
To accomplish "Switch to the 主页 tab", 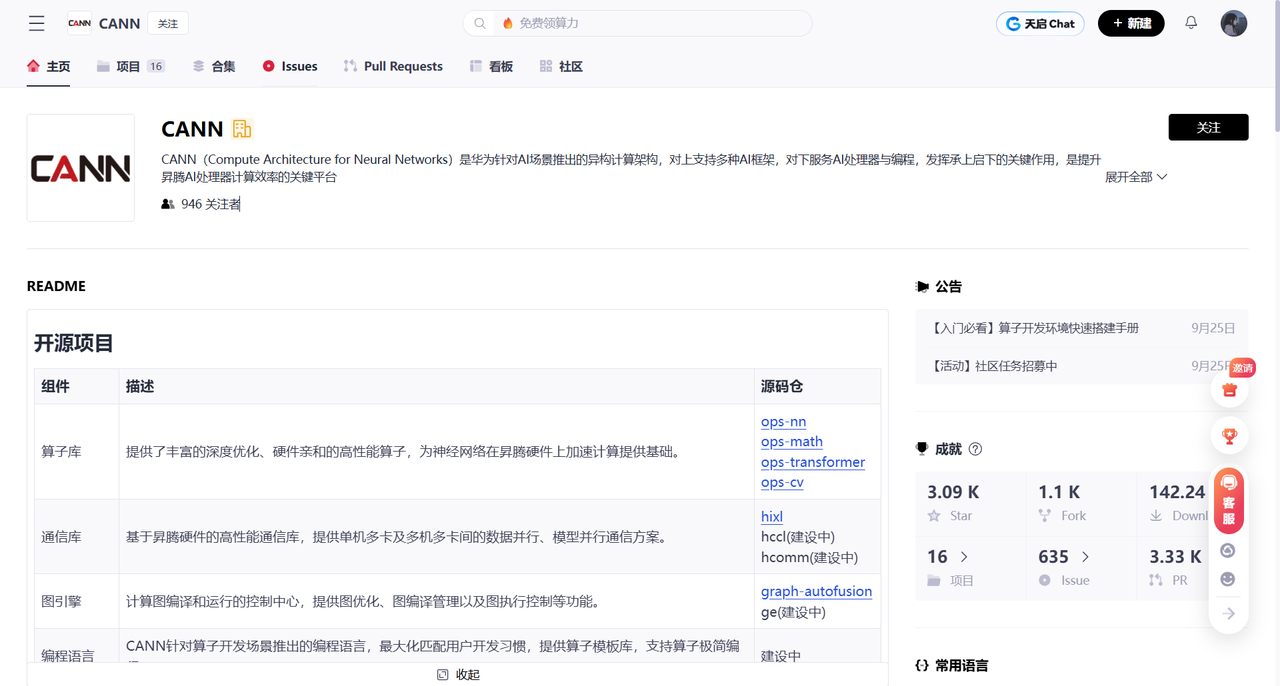I will [48, 66].
